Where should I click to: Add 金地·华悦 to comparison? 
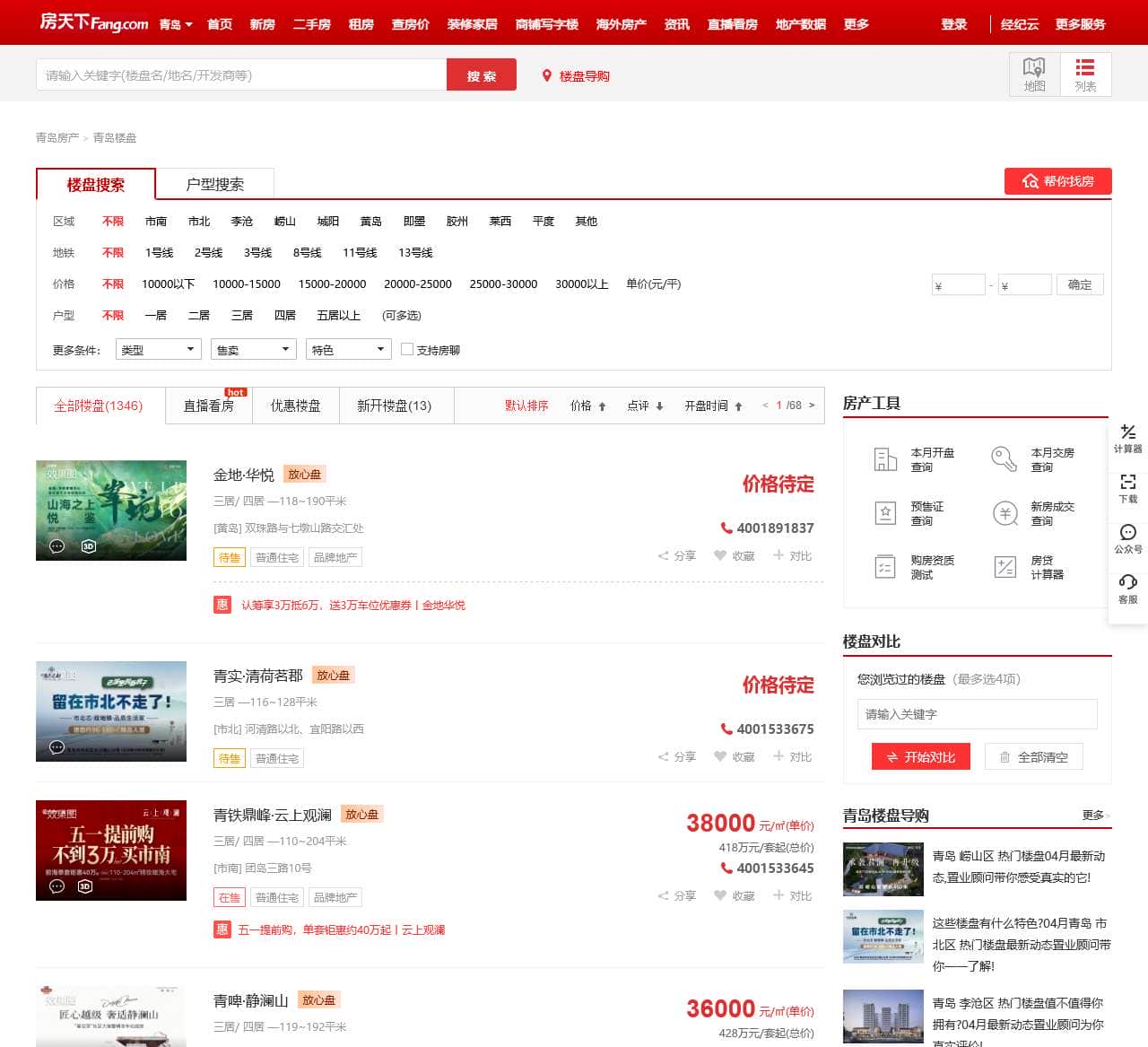pos(792,556)
